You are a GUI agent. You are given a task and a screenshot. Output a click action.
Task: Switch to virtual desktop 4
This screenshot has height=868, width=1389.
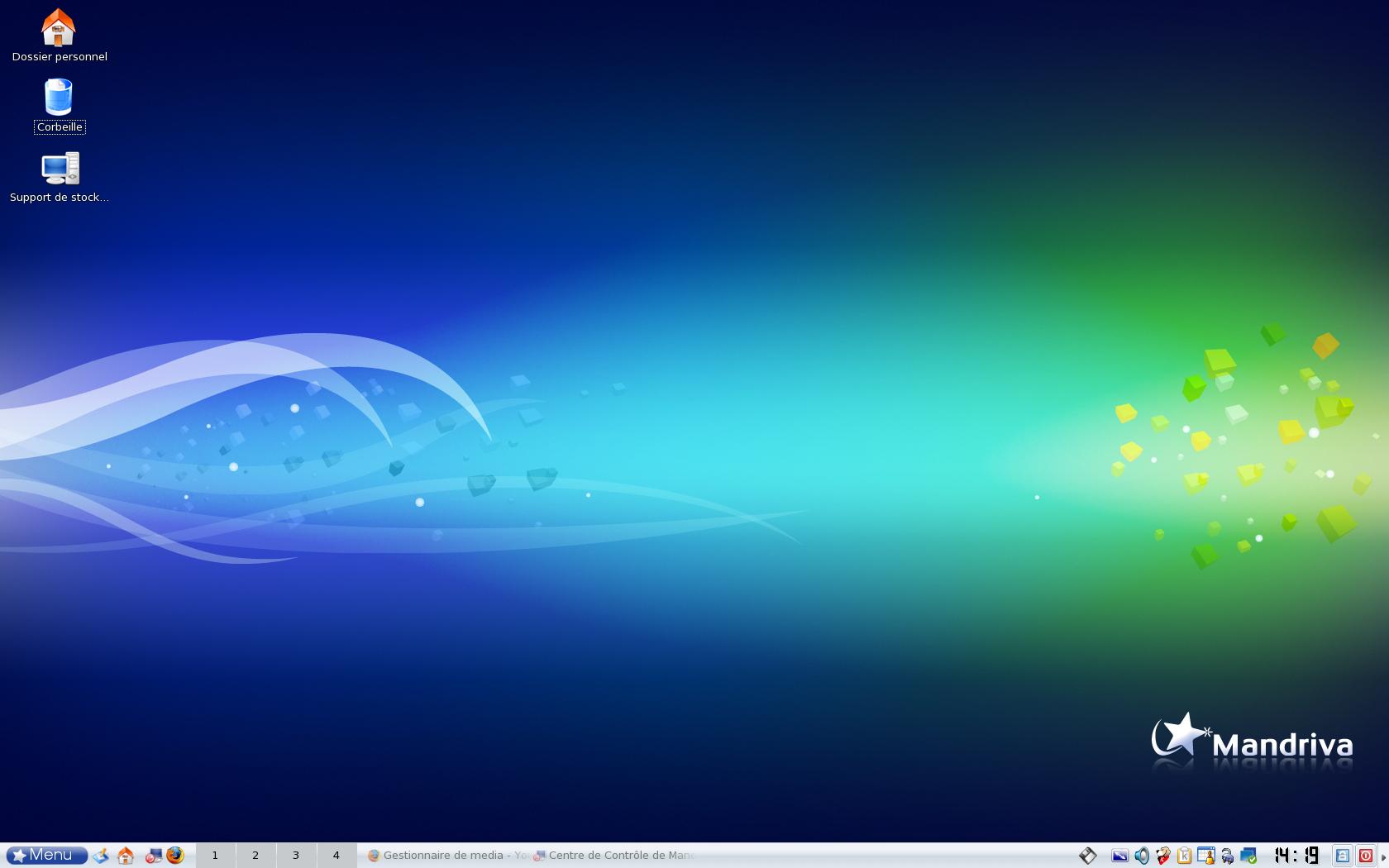coord(337,856)
